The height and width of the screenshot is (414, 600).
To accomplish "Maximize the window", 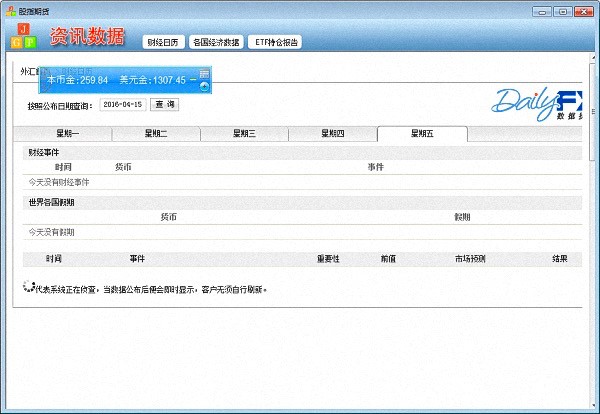I will 562,12.
